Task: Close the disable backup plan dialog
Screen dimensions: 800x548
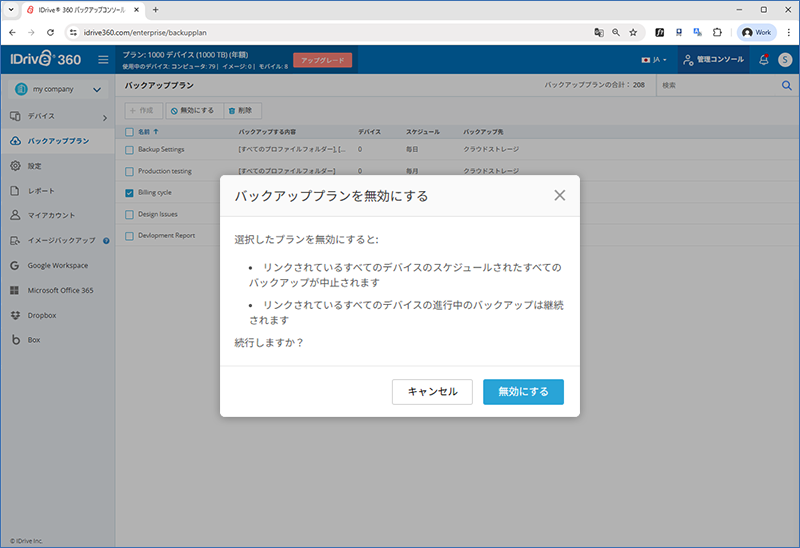Action: (x=559, y=195)
